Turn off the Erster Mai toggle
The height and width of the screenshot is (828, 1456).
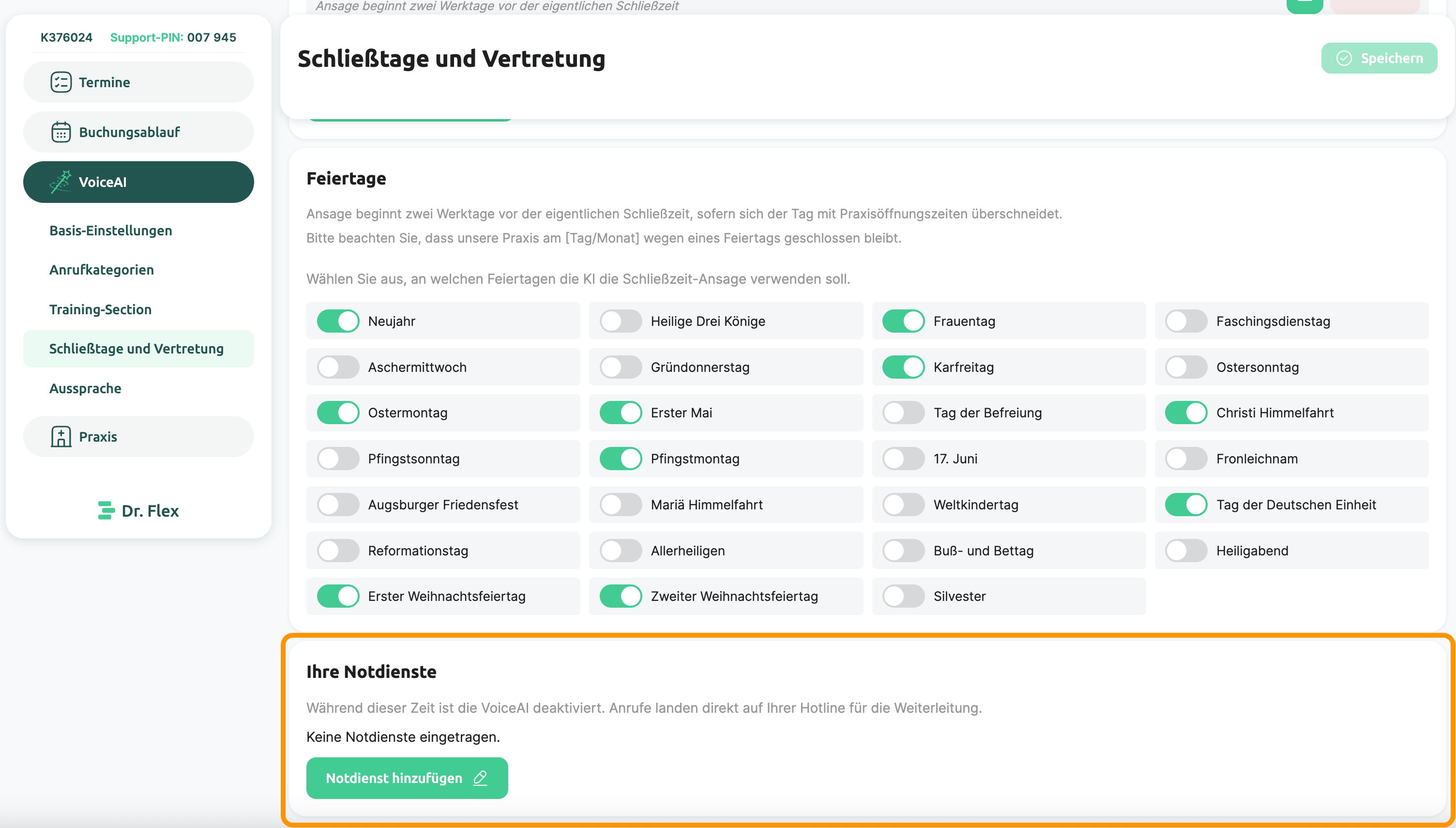pyautogui.click(x=621, y=412)
